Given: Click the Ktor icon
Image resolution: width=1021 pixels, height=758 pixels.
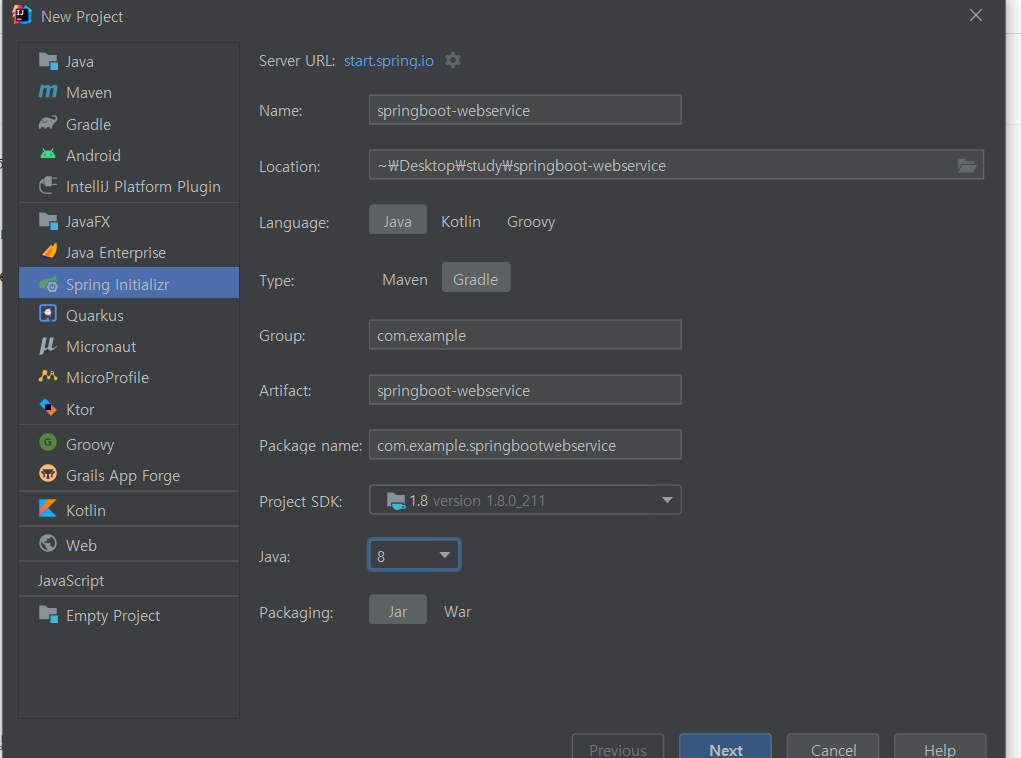Looking at the screenshot, I should (x=48, y=408).
